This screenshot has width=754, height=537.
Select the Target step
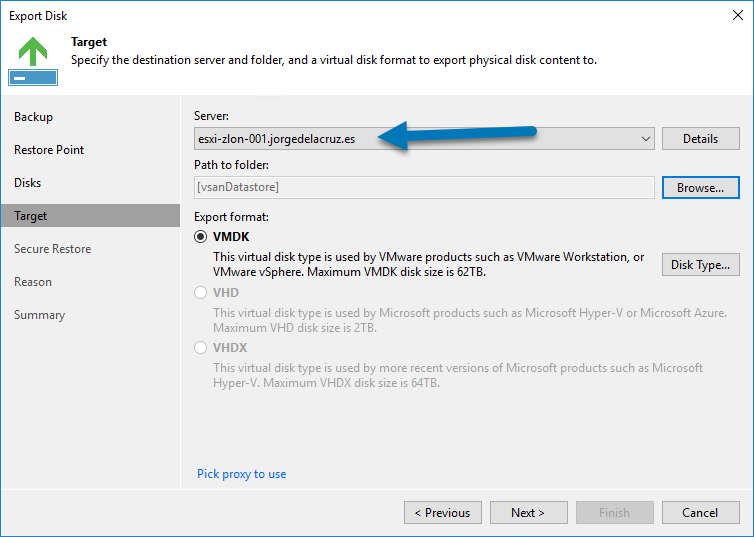point(90,215)
